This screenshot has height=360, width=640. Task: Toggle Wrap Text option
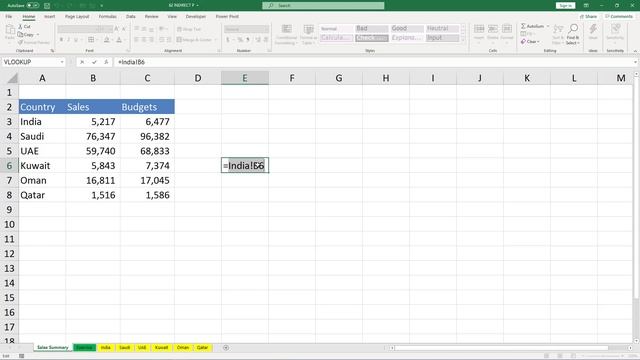[x=189, y=29]
